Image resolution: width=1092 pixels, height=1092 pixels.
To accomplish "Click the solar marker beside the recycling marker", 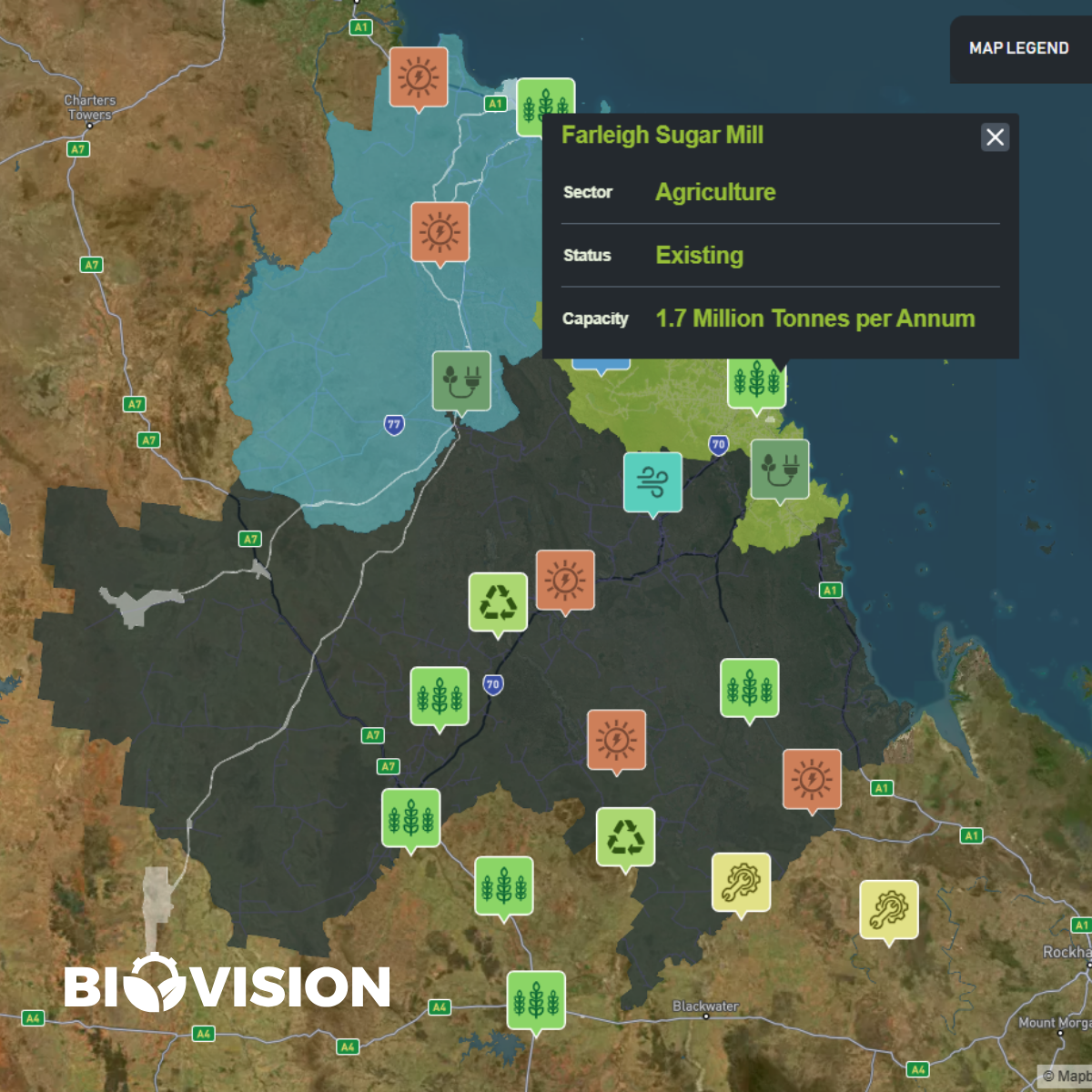I will (x=565, y=579).
